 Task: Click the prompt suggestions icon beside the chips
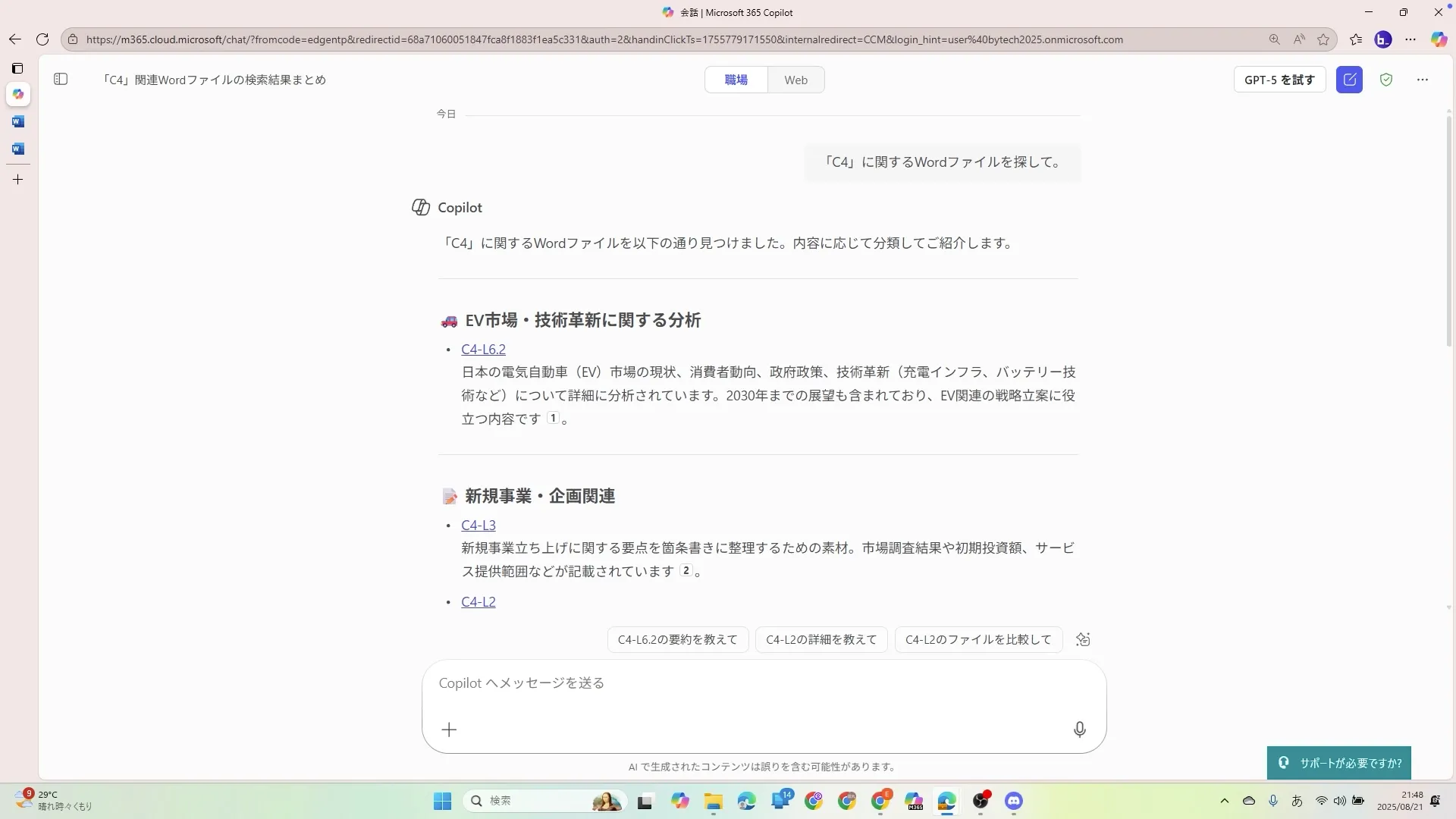pos(1083,639)
